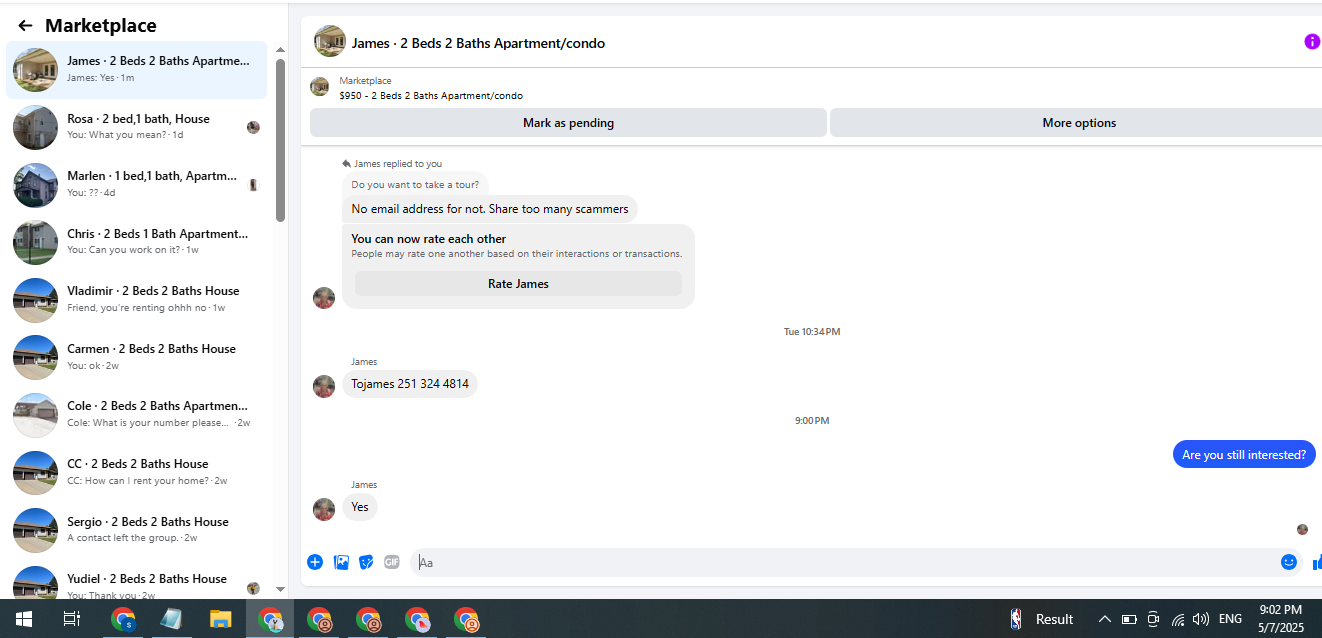Click the ENG language indicator

[x=1230, y=619]
